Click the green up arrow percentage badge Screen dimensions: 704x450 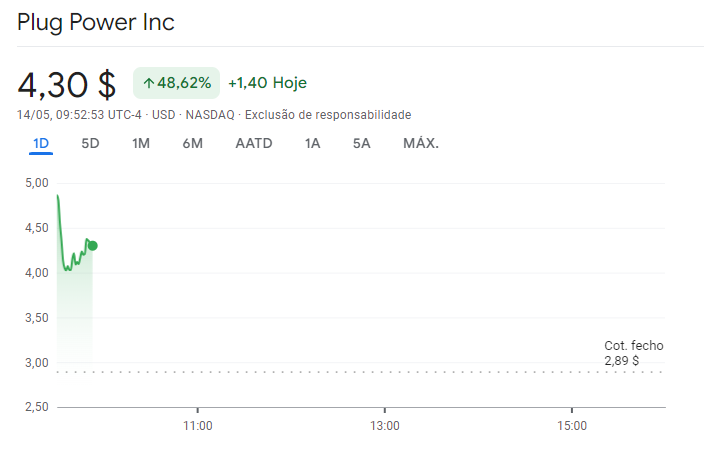(176, 83)
